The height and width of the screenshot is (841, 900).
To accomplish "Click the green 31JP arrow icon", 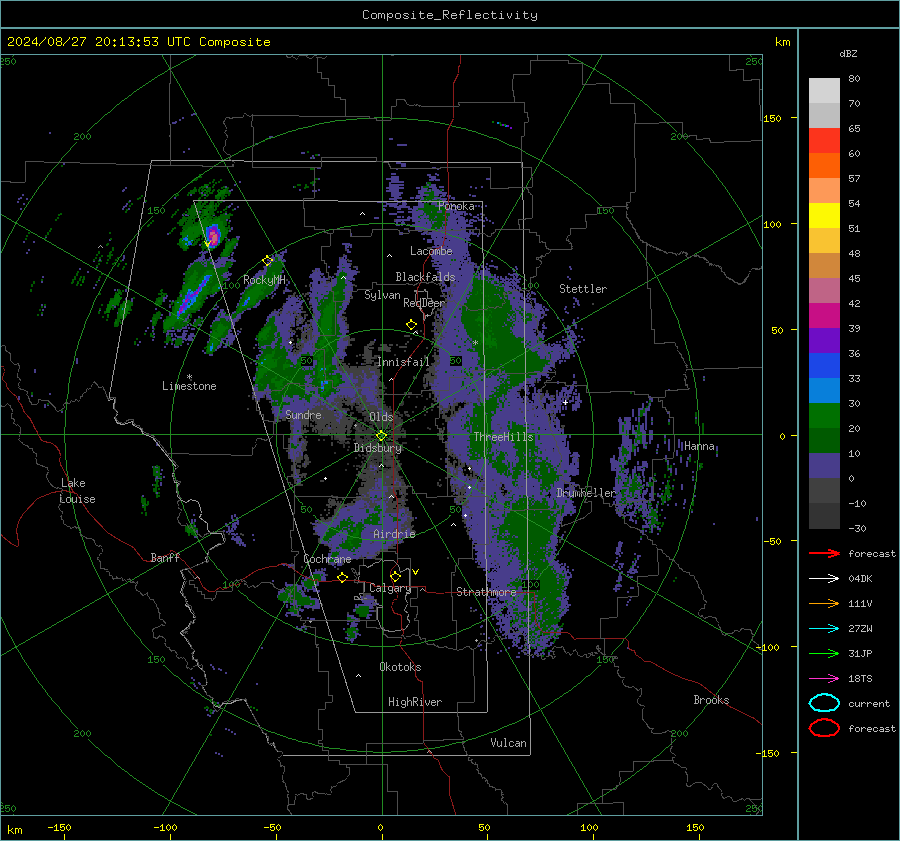I will point(824,653).
